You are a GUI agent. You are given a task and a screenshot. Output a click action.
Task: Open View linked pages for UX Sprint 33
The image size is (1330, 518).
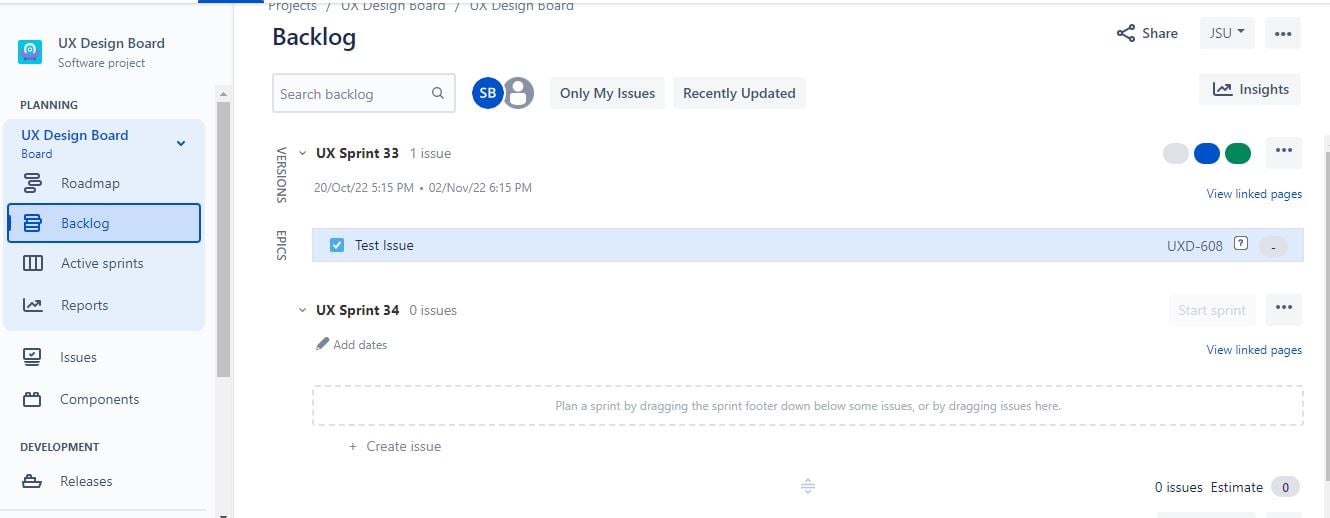1254,193
